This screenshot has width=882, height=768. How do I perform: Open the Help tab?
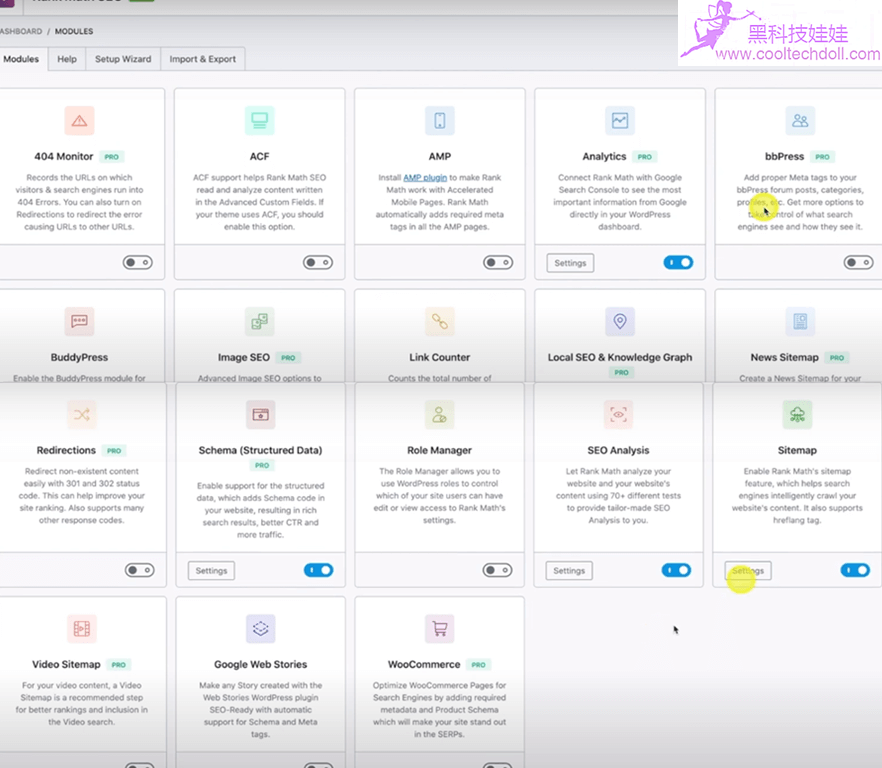tap(67, 59)
